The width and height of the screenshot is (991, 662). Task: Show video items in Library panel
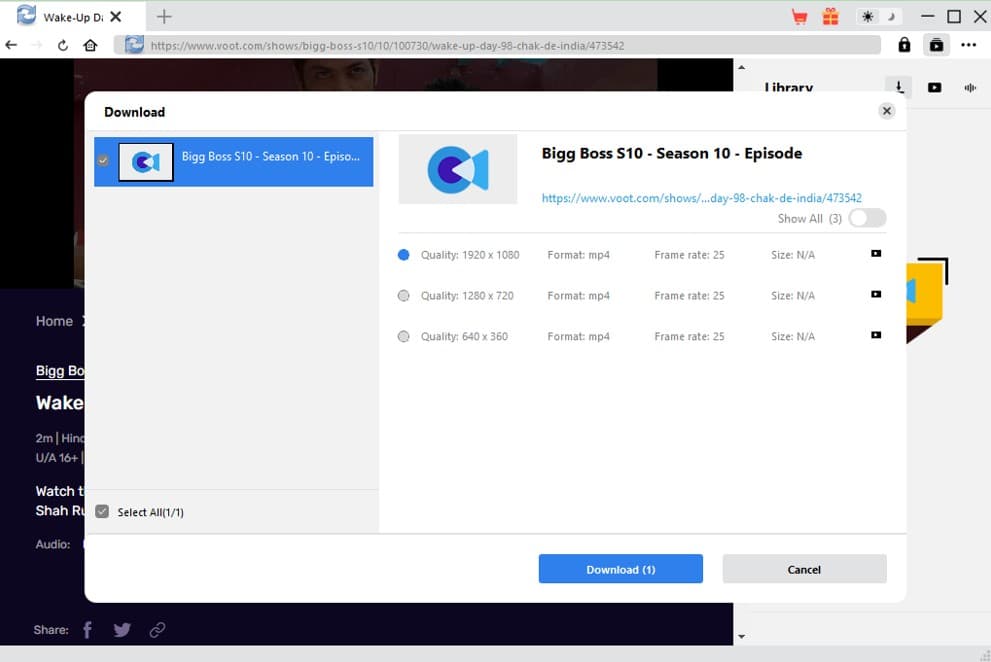click(934, 88)
